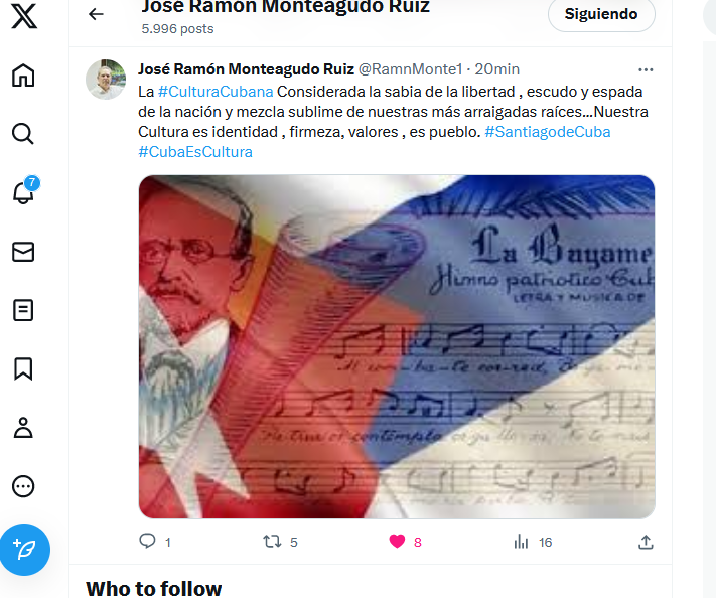Image resolution: width=716 pixels, height=598 pixels.
Task: Go to Home via house icon
Action: (x=23, y=75)
